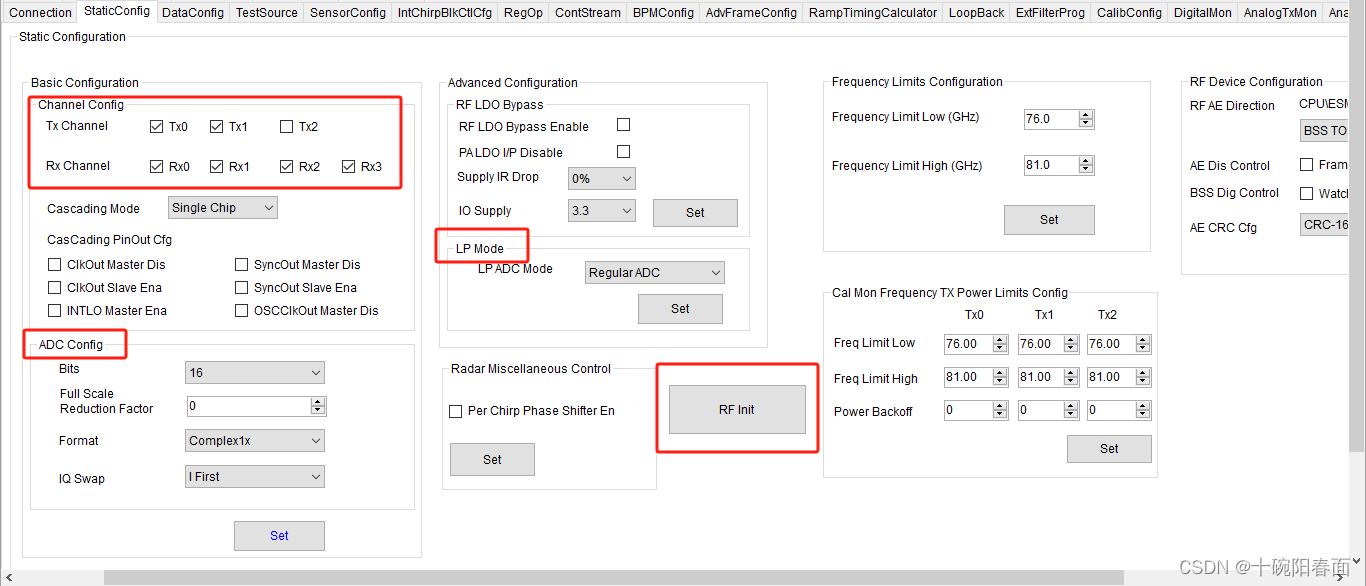Click Tx2 Freq Limit Low stepper arrows
Screen dimensions: 1366x586
(1143, 344)
